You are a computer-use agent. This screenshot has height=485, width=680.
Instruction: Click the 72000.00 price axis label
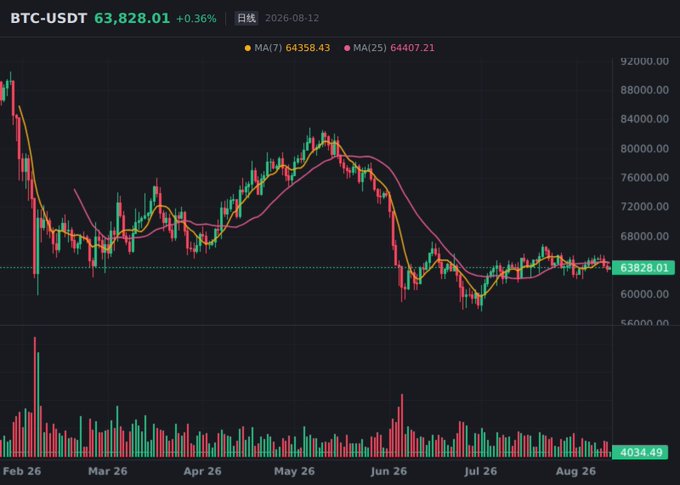coord(644,206)
